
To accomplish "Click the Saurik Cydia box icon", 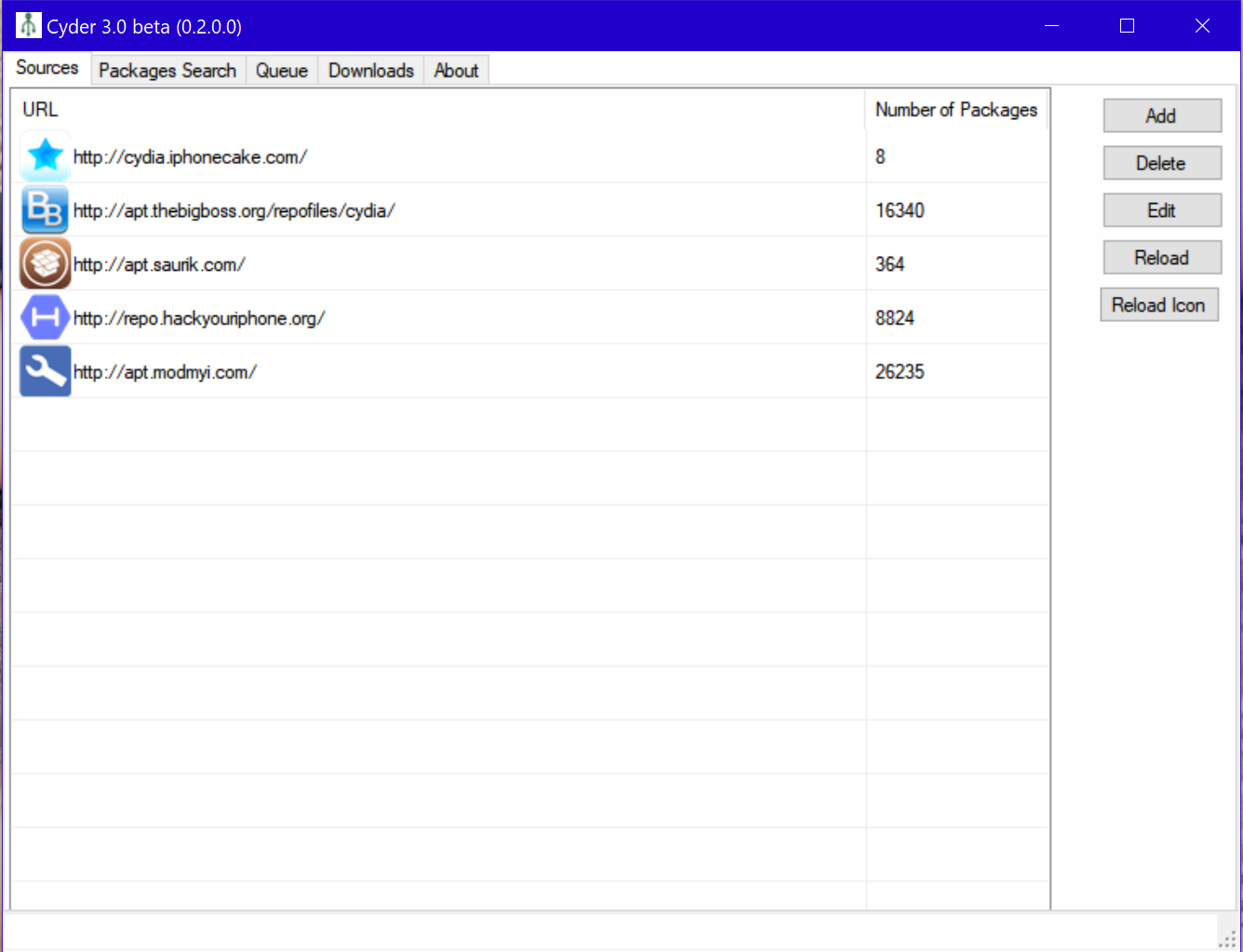I will pyautogui.click(x=45, y=264).
